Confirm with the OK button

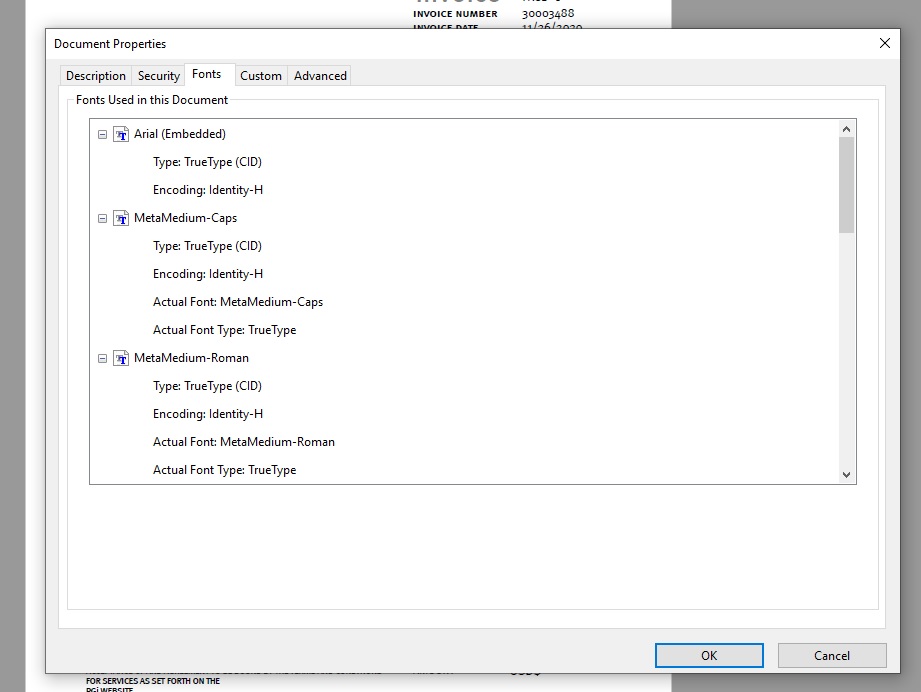(709, 656)
